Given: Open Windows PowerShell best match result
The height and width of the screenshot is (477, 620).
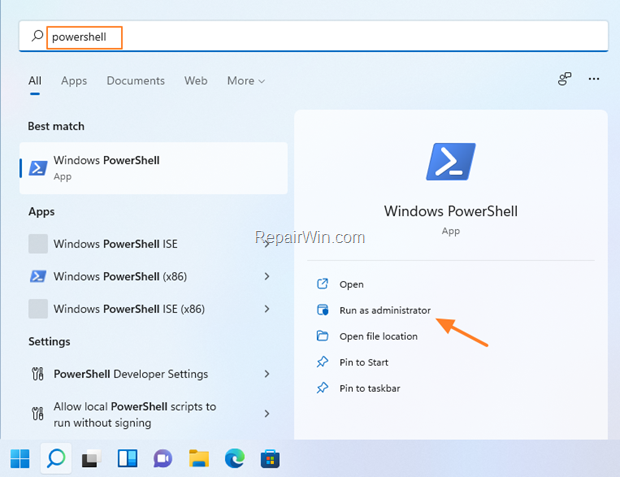Looking at the screenshot, I should click(153, 168).
